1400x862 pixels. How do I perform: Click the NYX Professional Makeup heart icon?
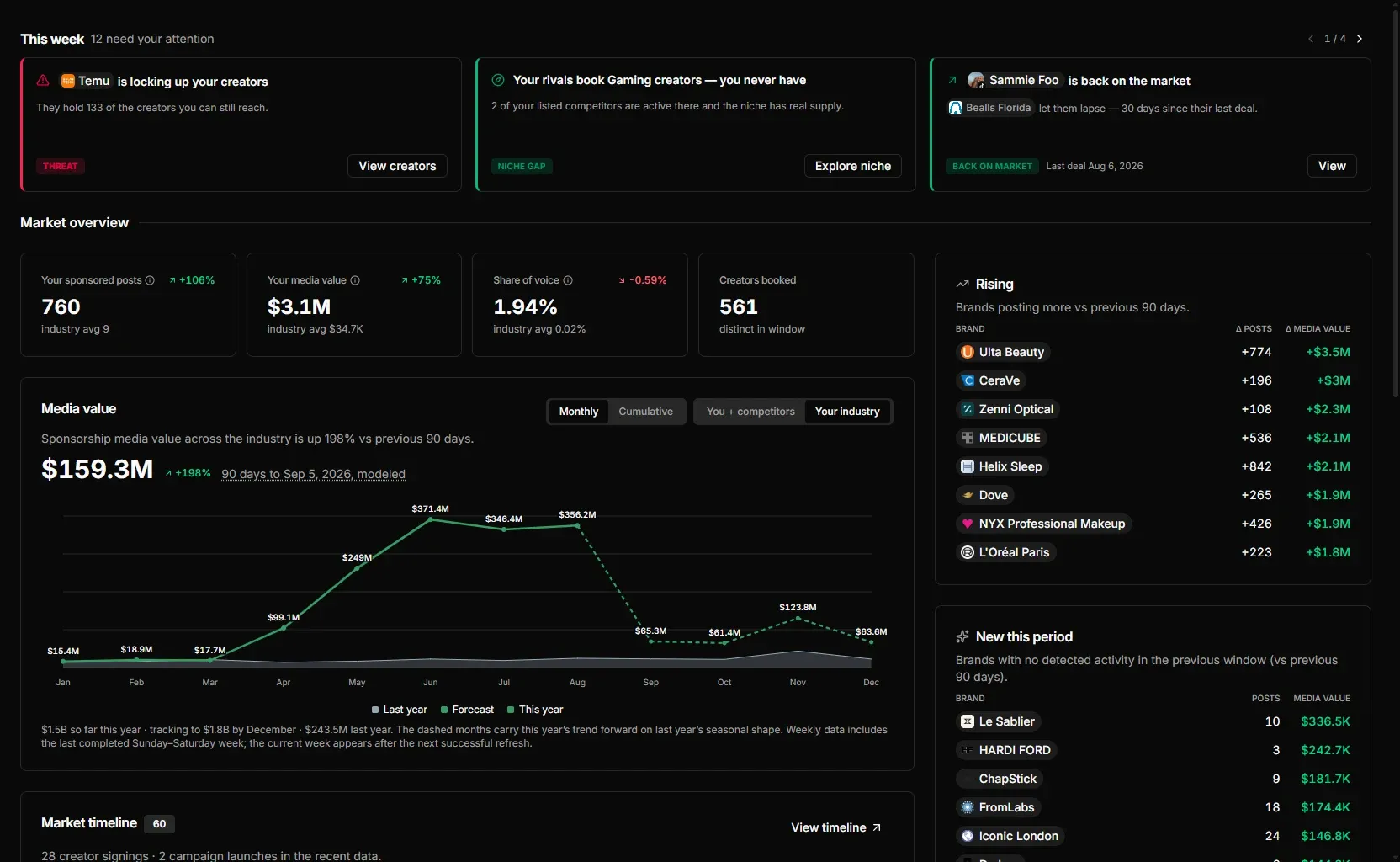968,524
